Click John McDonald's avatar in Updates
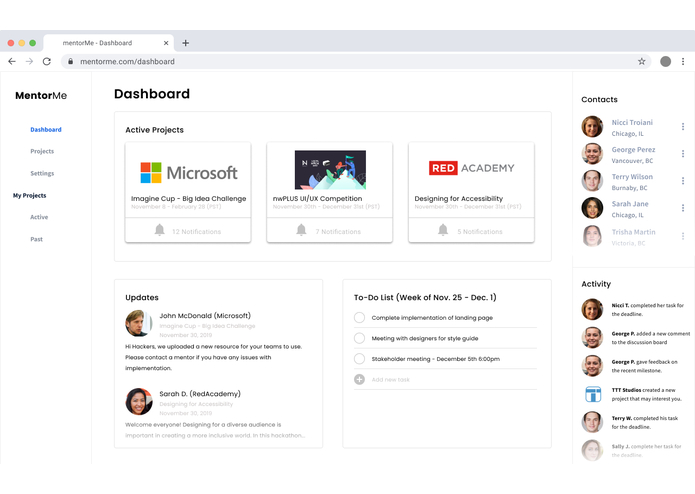 (x=138, y=323)
